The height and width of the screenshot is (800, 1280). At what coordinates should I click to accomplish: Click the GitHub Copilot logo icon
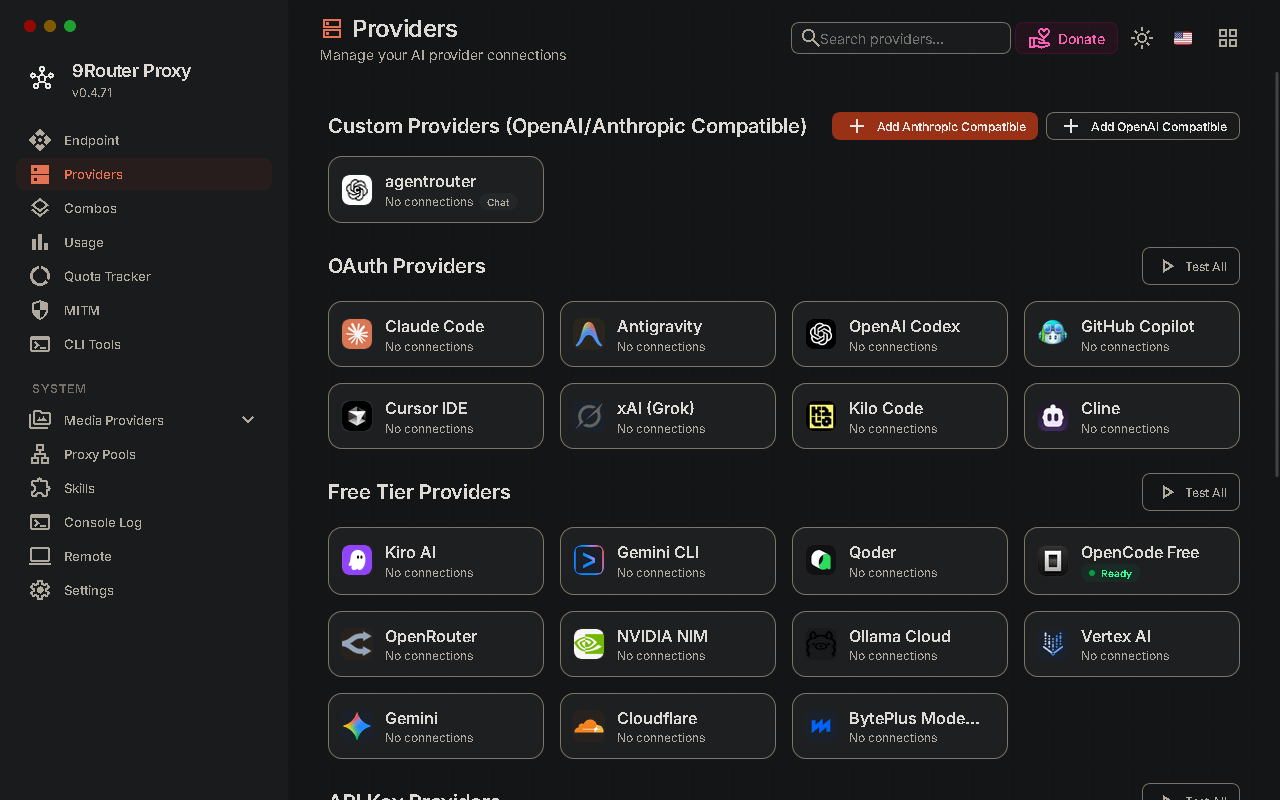tap(1053, 334)
